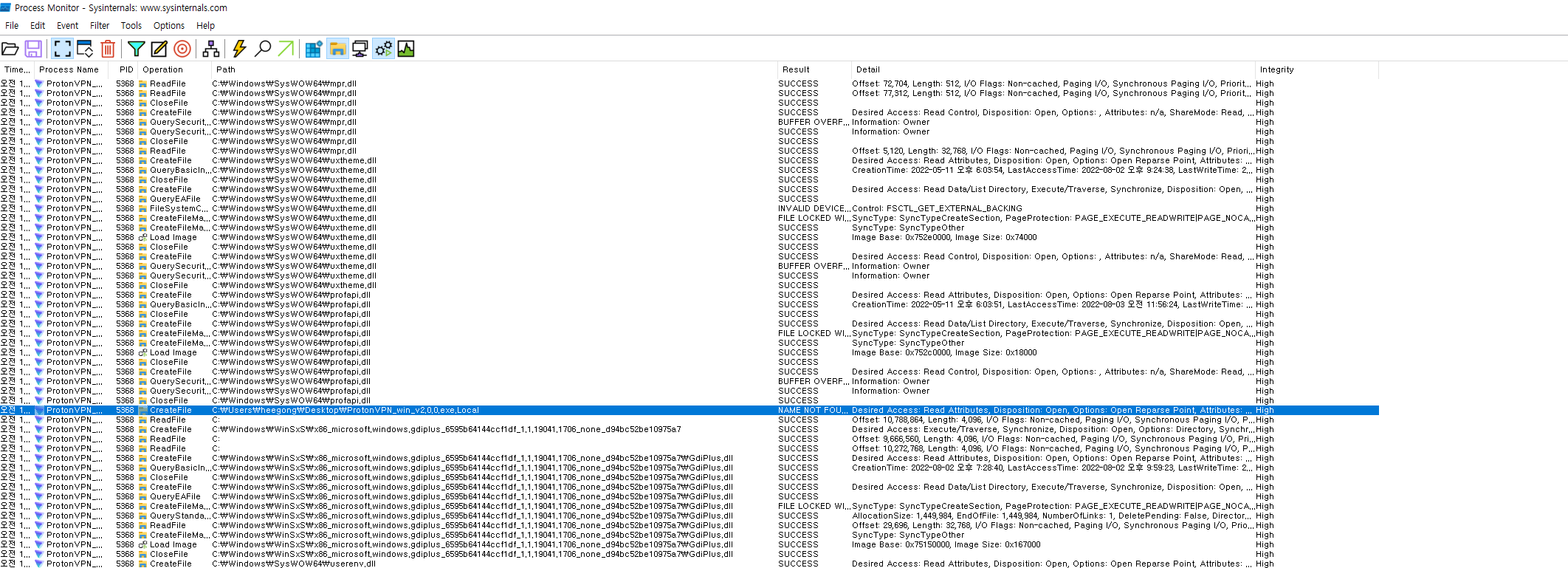Click the Operation column header

coord(162,69)
